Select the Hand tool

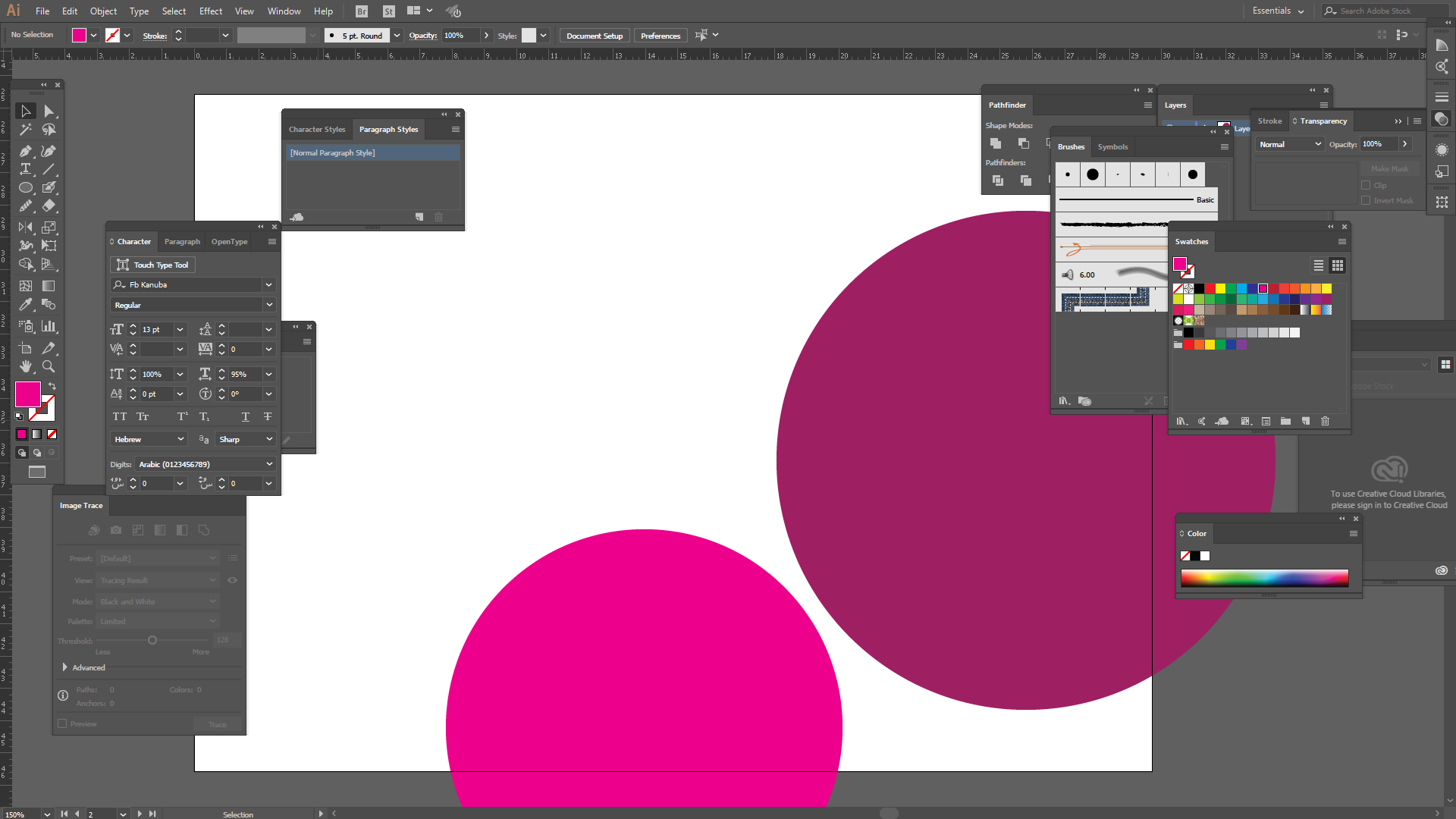pyautogui.click(x=26, y=366)
